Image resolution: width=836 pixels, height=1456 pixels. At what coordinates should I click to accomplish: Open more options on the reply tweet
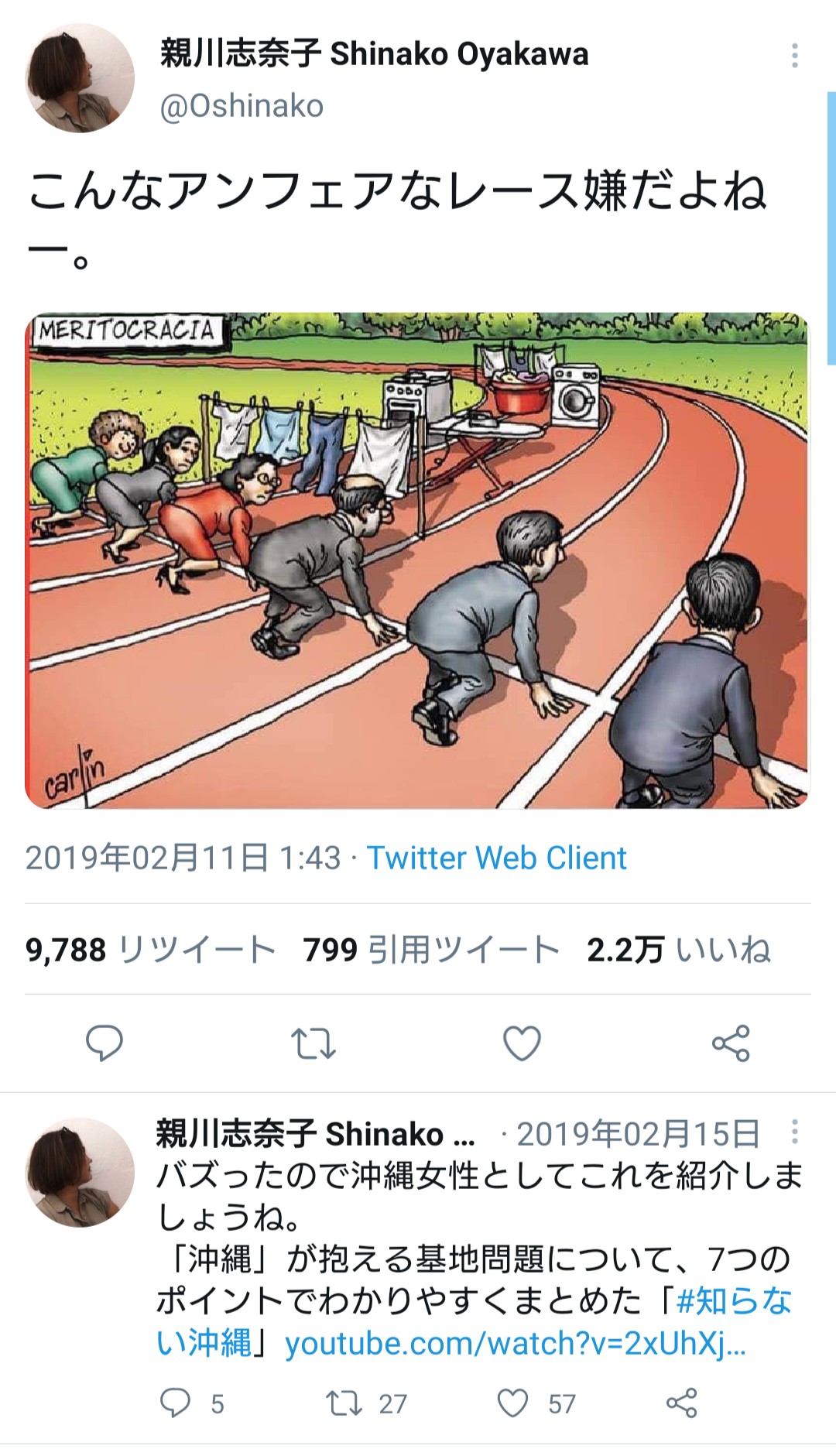click(795, 1132)
